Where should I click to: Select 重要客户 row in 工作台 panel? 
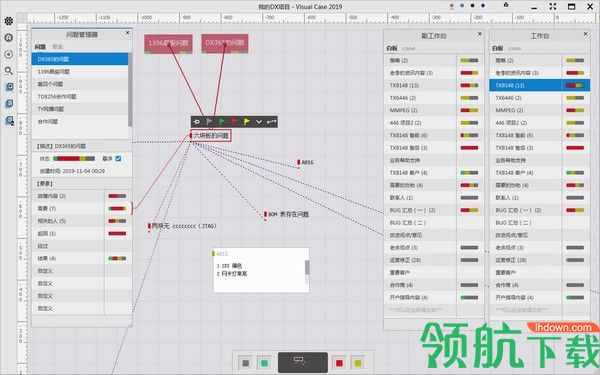(540, 272)
